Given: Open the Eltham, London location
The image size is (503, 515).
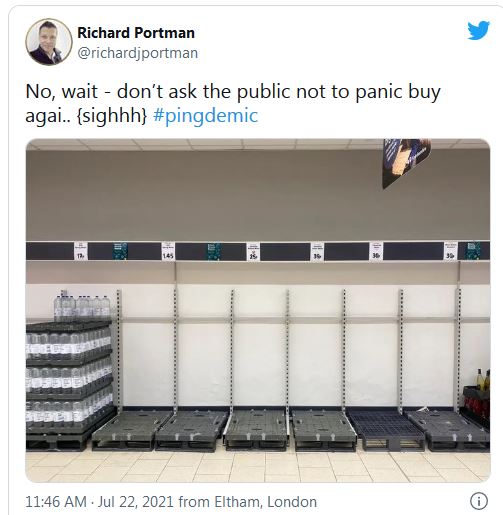Looking at the screenshot, I should tap(265, 502).
